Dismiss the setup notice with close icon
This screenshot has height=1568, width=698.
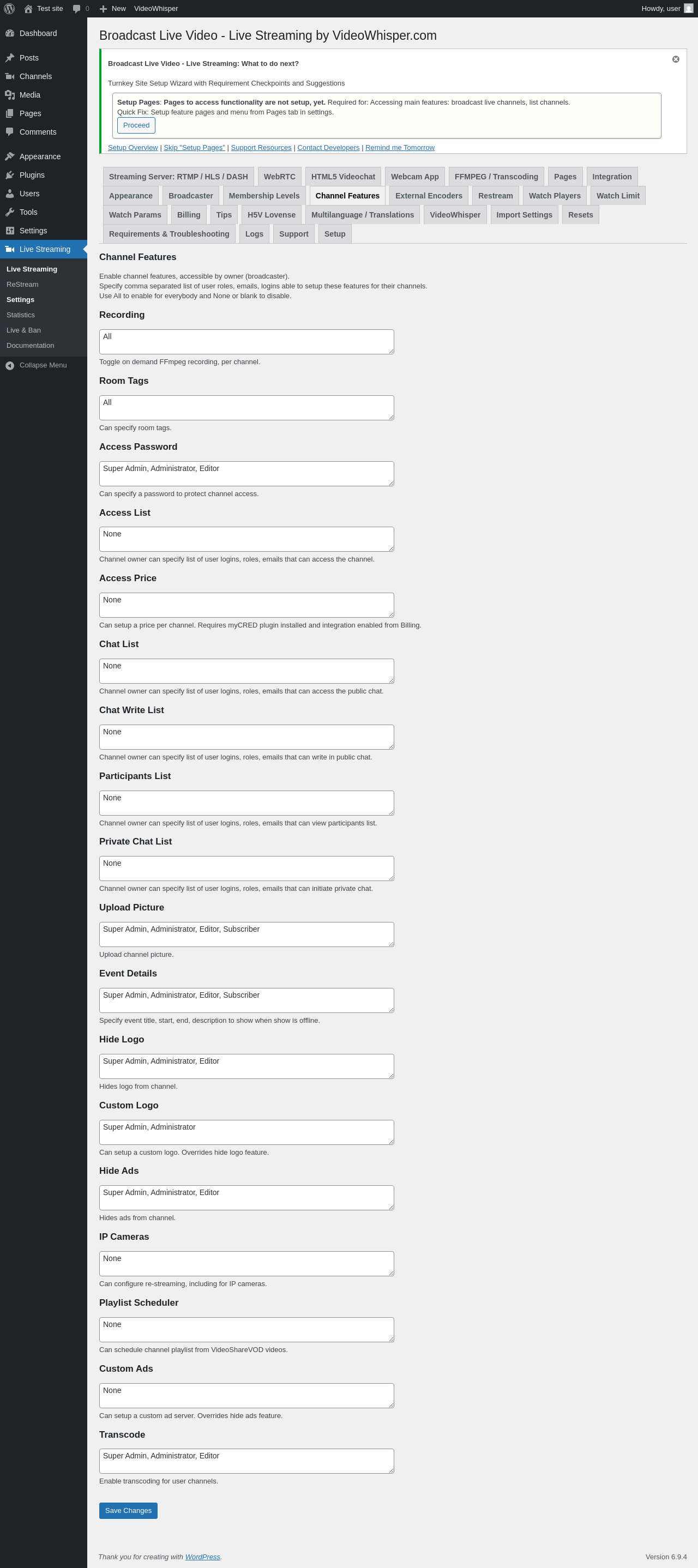coord(676,59)
